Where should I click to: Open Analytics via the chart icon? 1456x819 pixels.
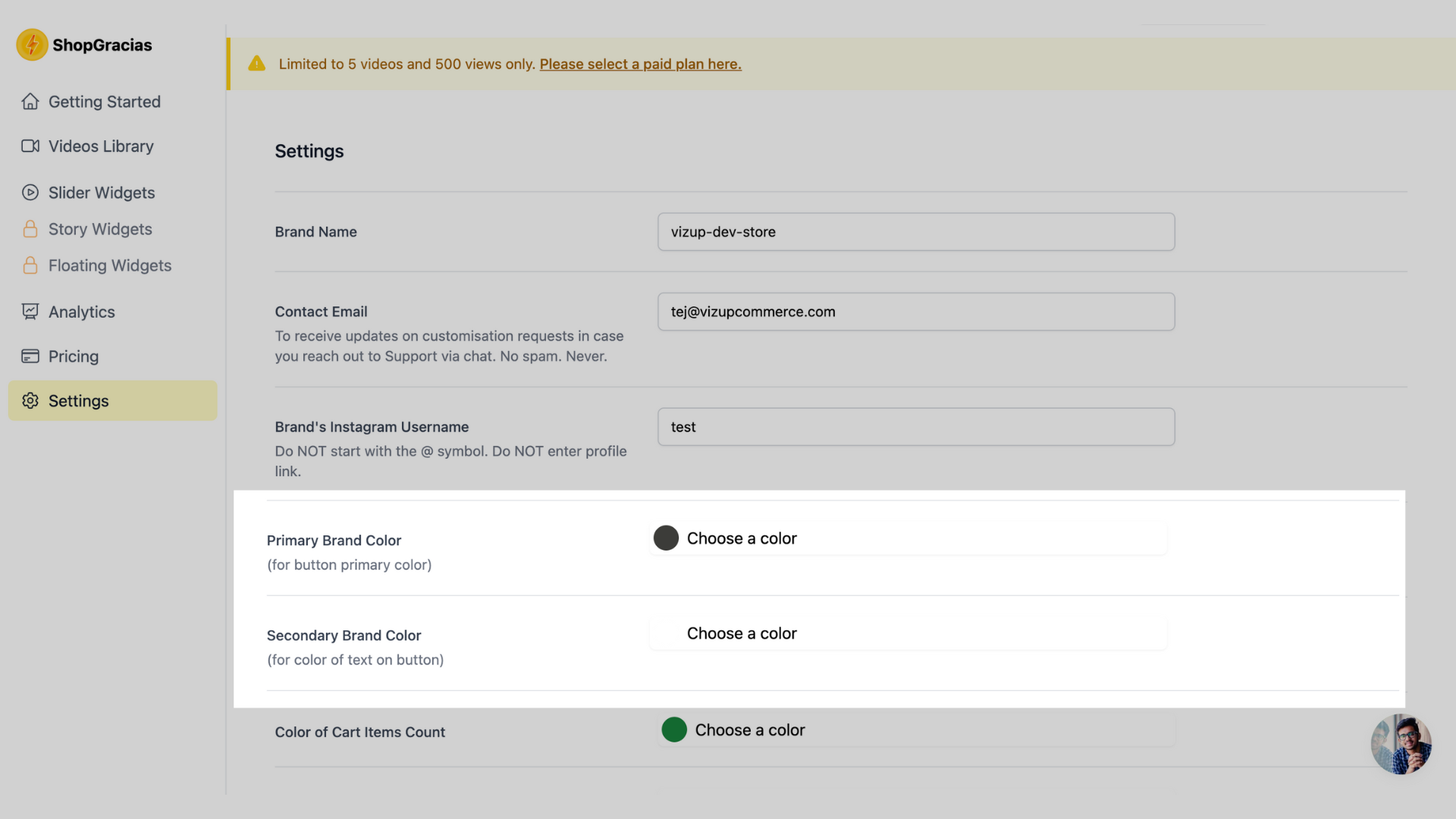point(29,311)
